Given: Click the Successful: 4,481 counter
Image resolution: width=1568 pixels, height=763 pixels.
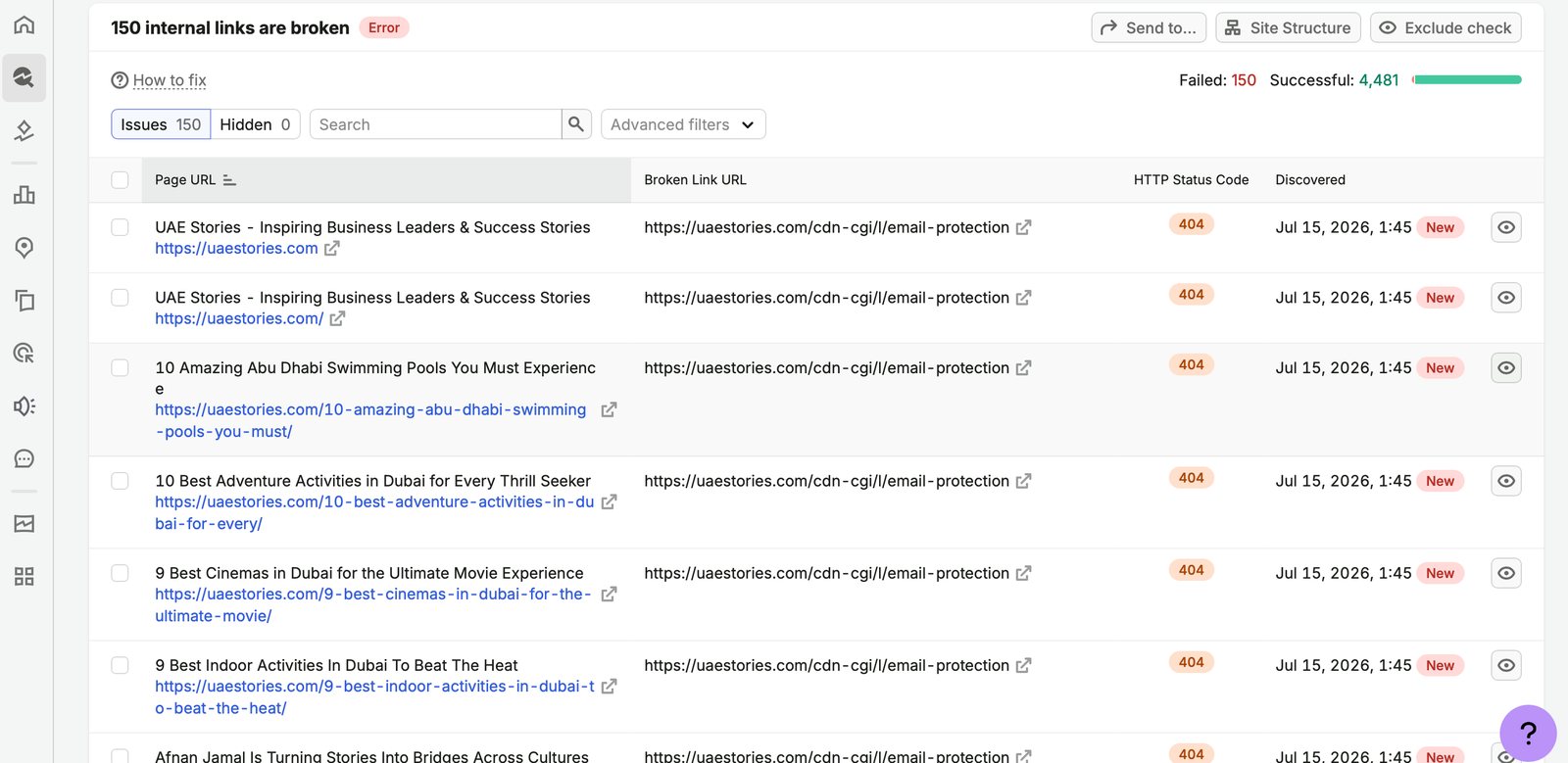Looking at the screenshot, I should click(x=1334, y=80).
